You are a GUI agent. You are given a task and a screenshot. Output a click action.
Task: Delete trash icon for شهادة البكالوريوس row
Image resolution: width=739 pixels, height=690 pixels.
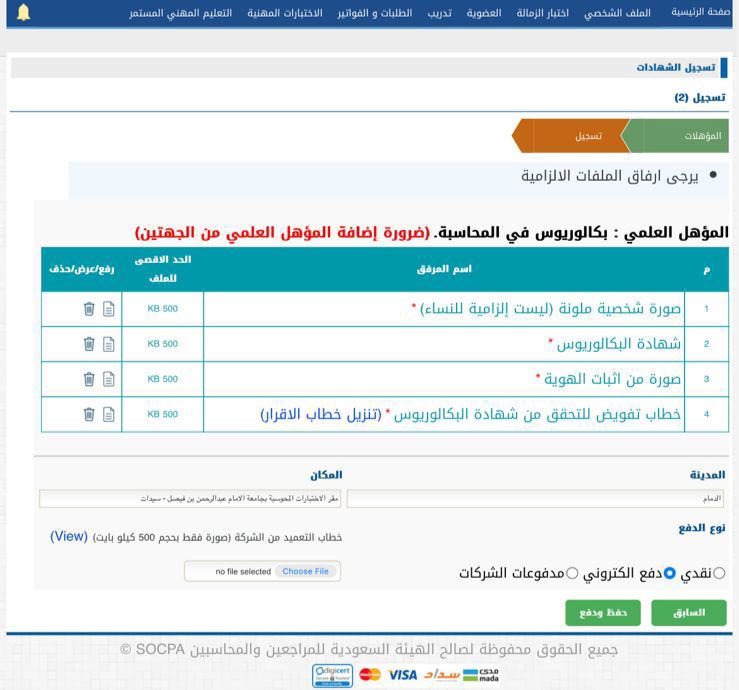click(89, 344)
